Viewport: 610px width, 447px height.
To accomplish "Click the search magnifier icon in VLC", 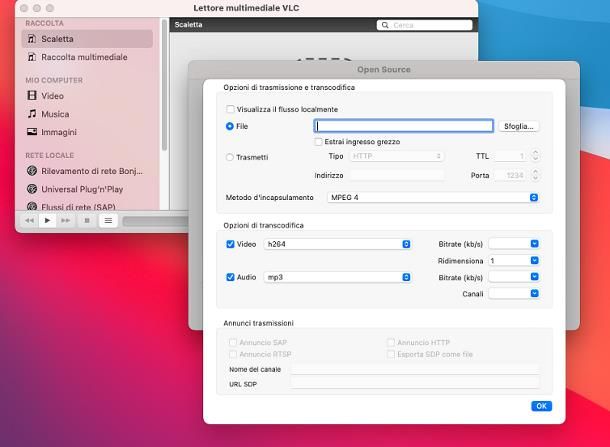I will 385,25.
